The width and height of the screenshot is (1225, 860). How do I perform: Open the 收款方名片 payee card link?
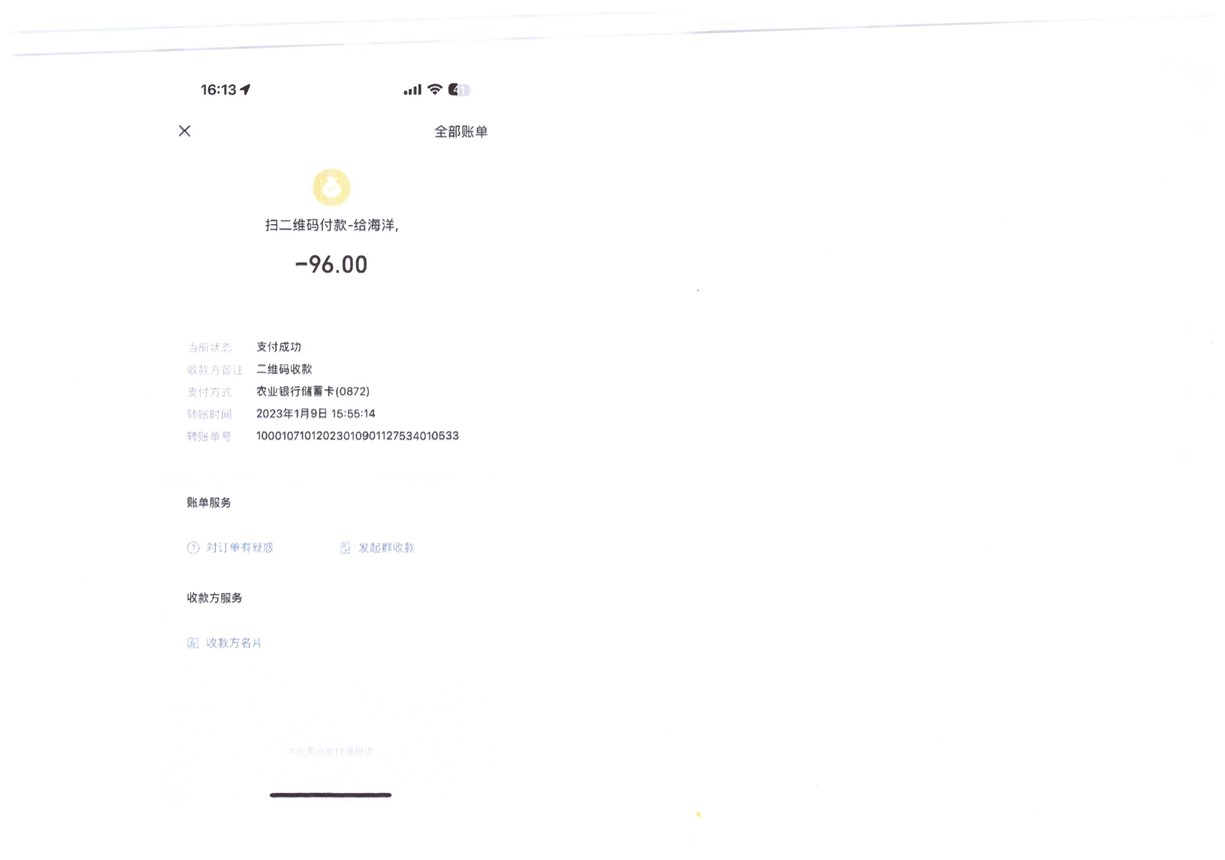pos(234,643)
